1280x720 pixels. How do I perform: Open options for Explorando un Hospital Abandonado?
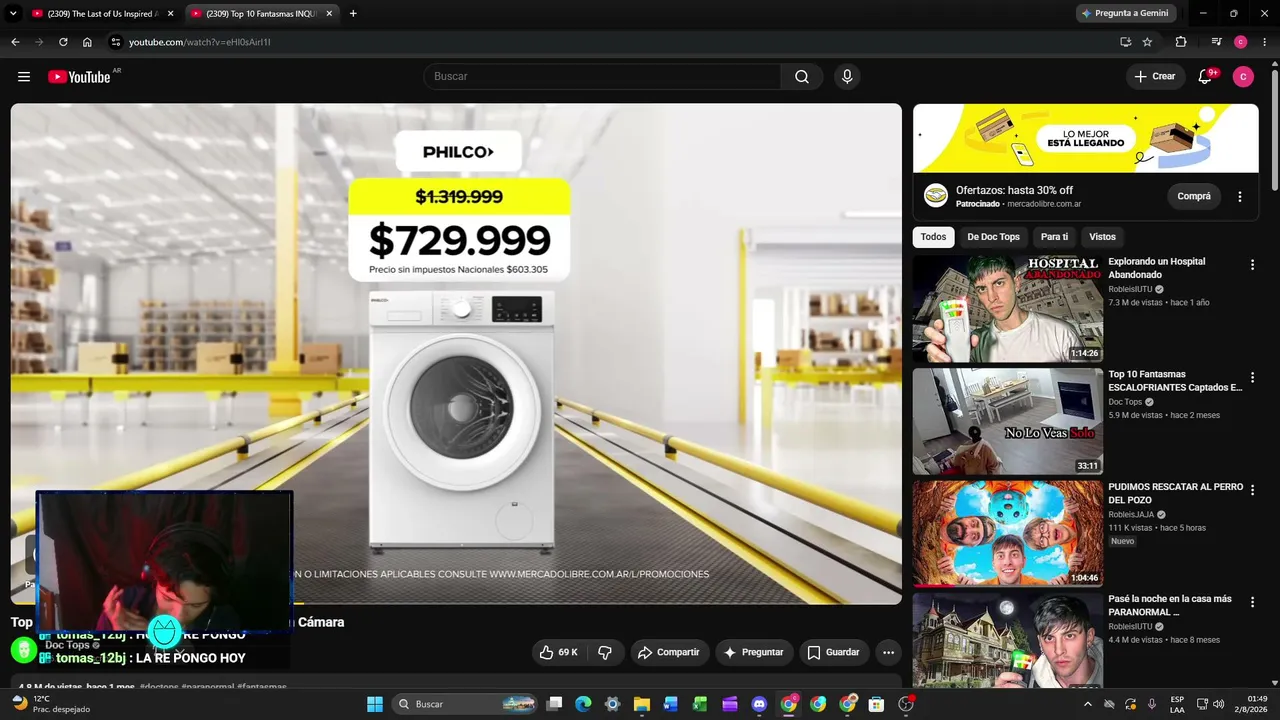coord(1252,265)
